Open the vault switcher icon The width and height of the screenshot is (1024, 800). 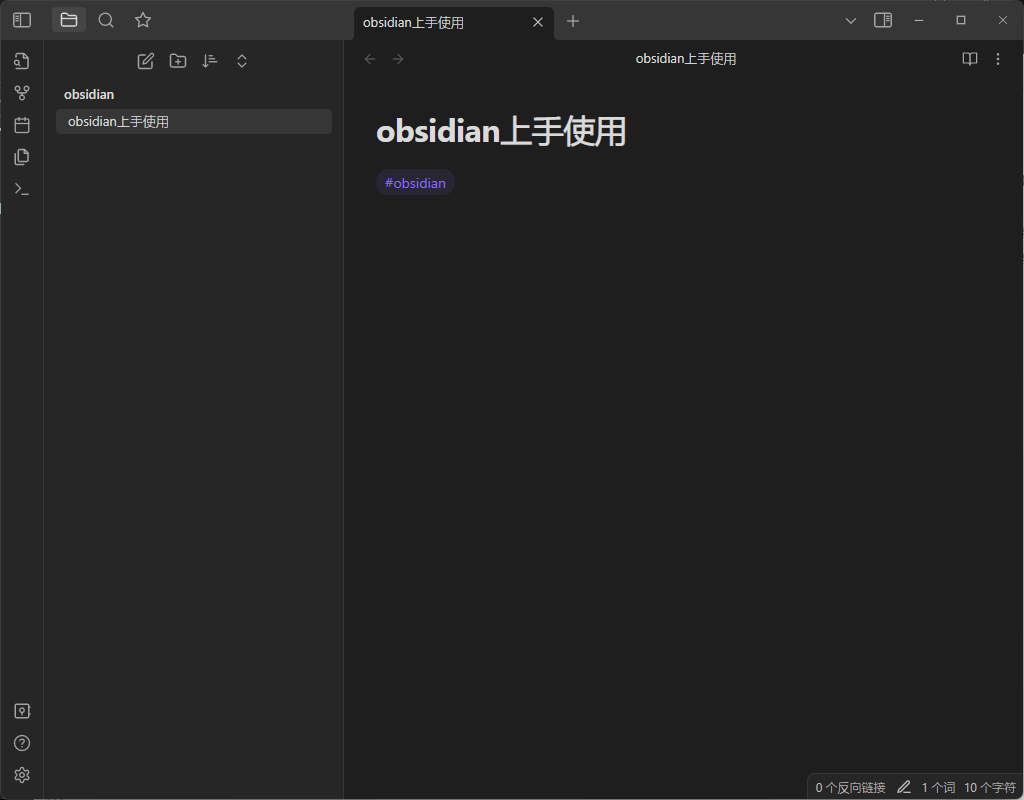point(22,711)
